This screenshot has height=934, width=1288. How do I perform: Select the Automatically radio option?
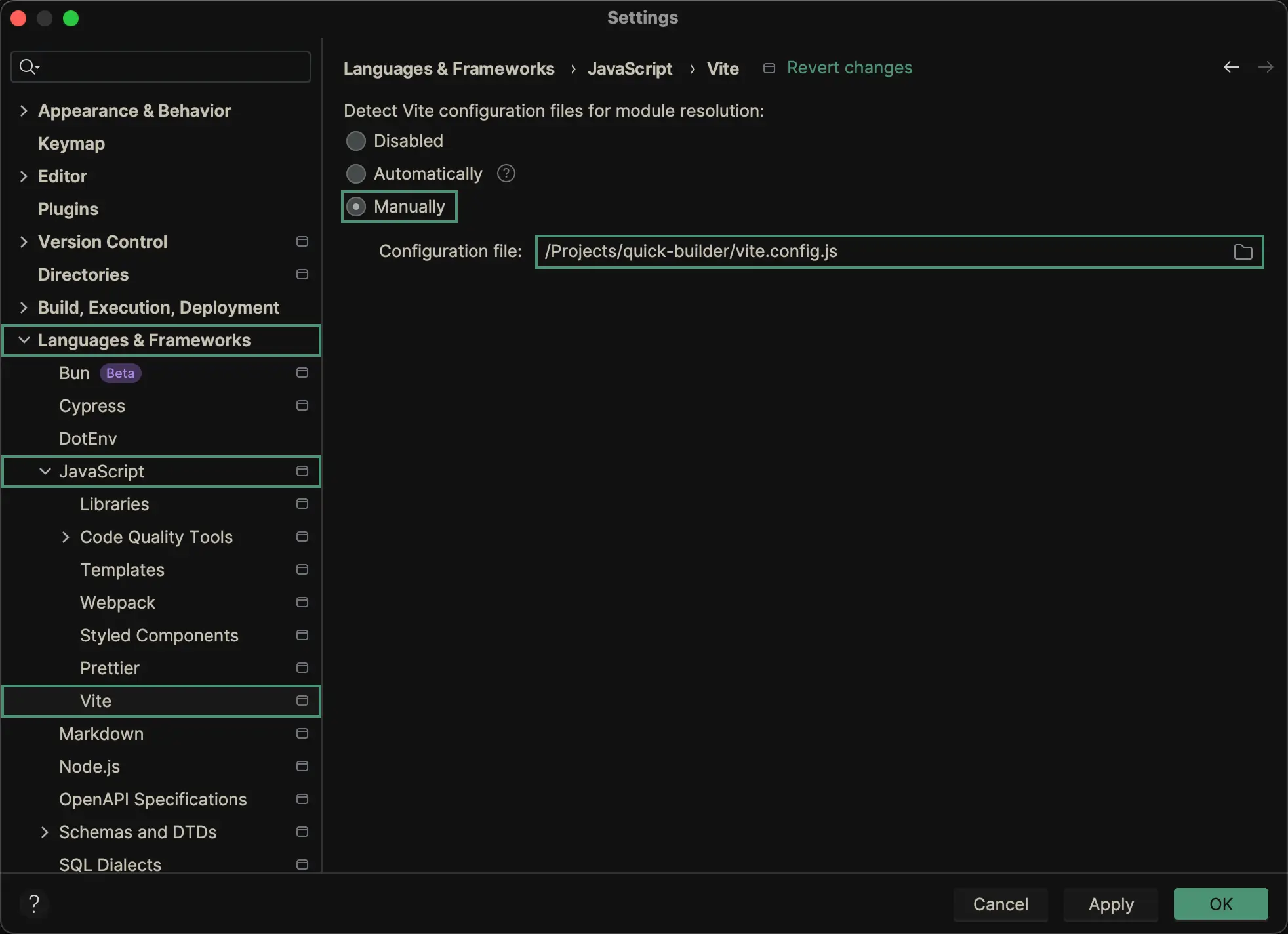point(356,174)
